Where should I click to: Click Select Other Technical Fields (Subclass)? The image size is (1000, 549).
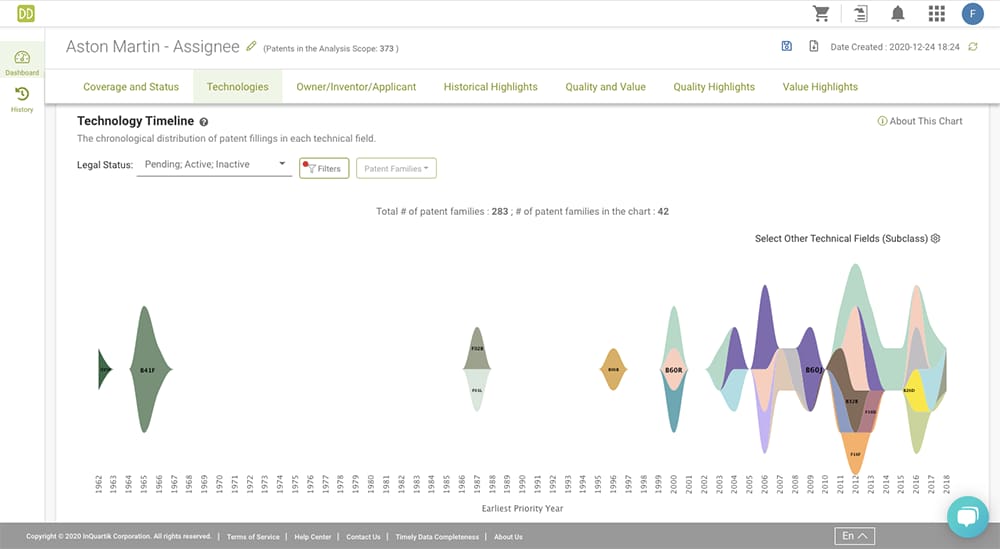coord(841,238)
